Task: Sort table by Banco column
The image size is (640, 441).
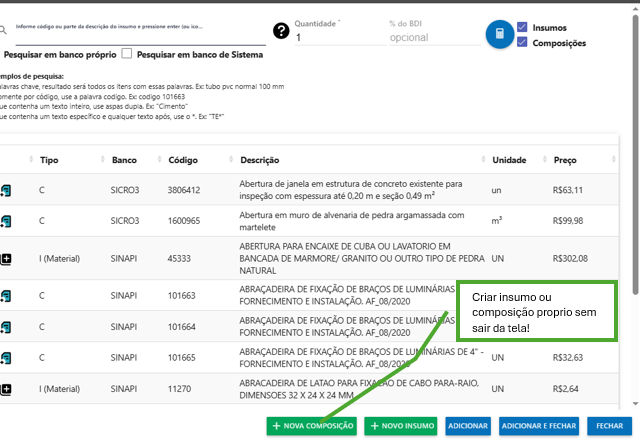Action: [x=124, y=160]
